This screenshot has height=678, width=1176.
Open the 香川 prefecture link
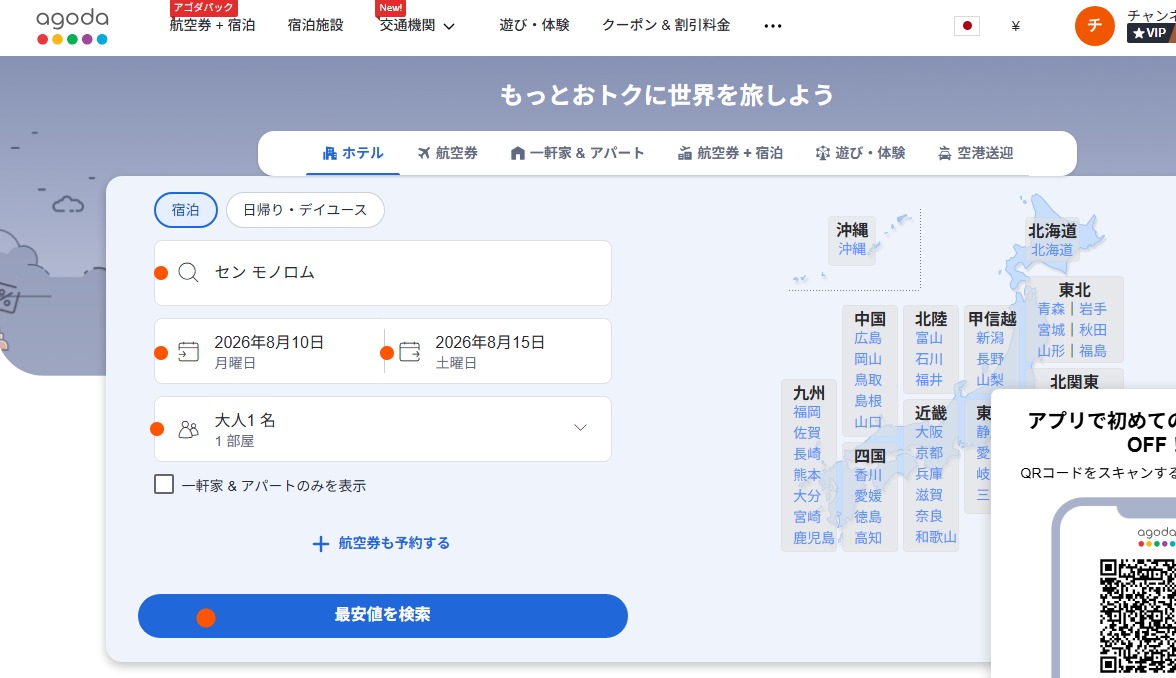[x=868, y=476]
